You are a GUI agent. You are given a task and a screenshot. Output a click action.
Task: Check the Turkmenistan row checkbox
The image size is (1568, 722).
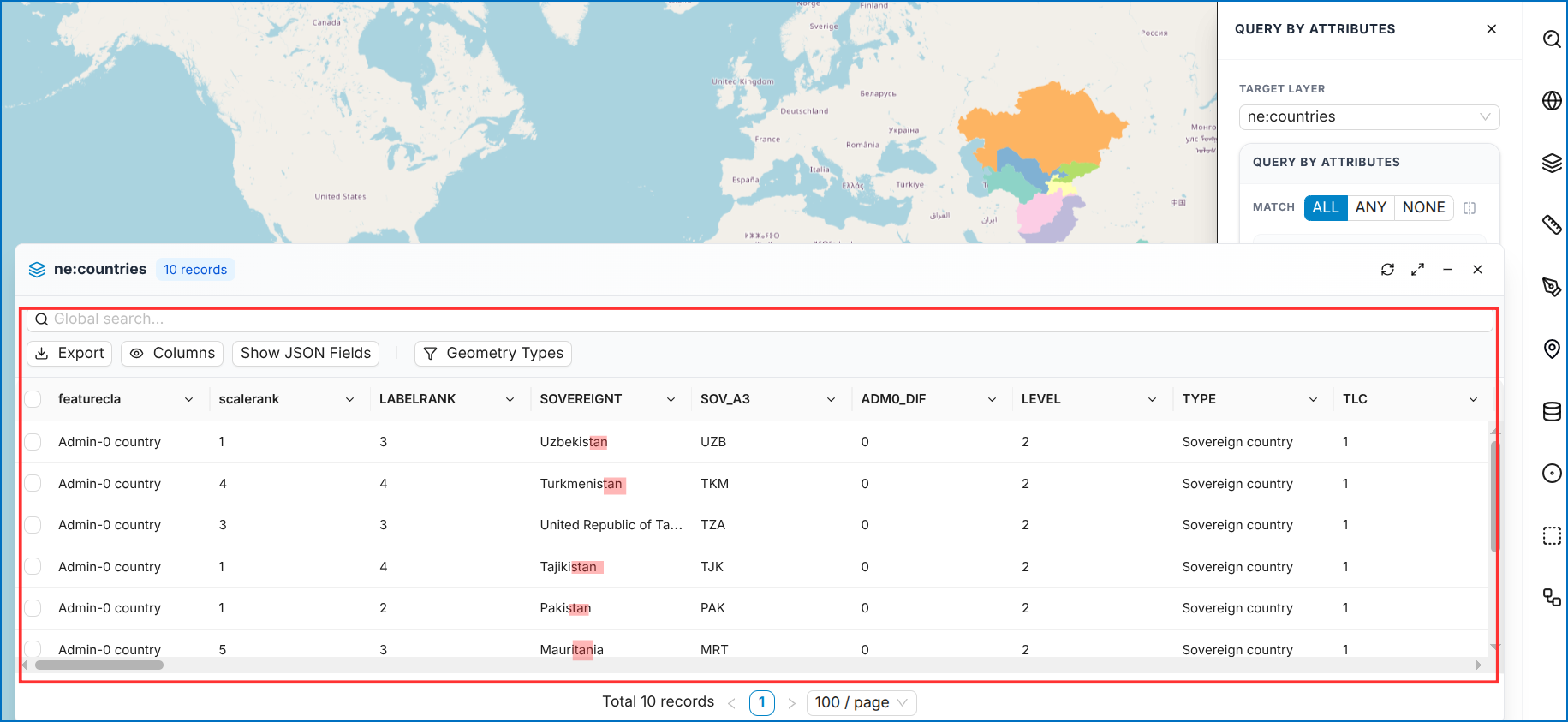[x=33, y=484]
